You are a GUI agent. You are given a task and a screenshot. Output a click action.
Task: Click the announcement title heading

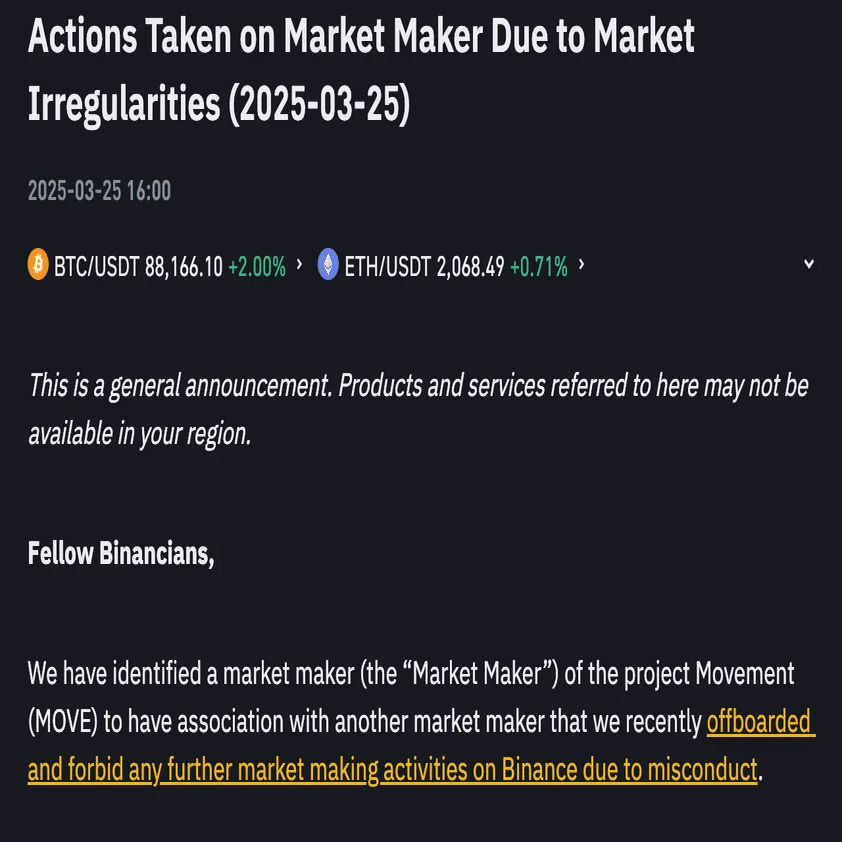360,70
